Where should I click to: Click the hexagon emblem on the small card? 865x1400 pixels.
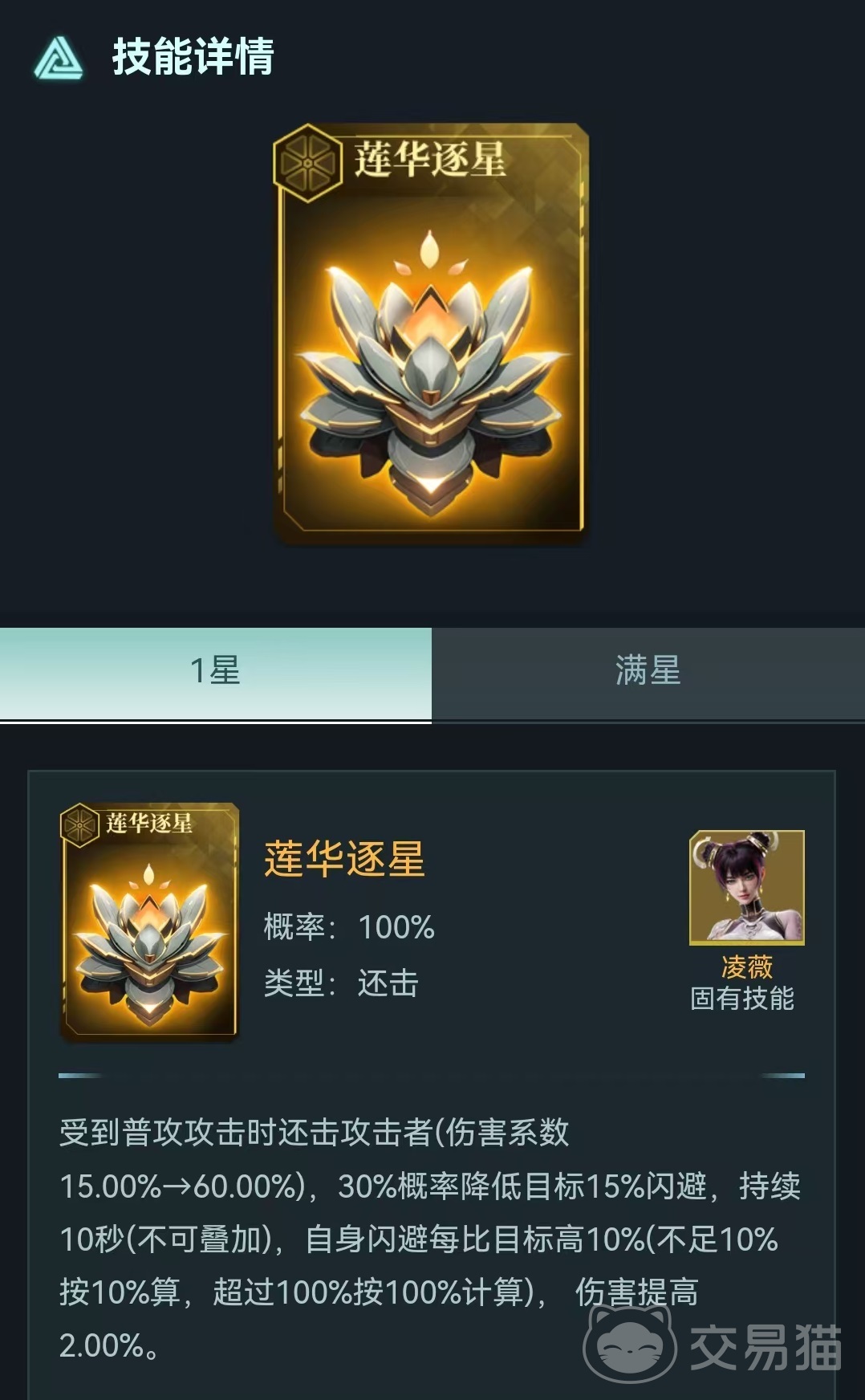click(x=80, y=824)
